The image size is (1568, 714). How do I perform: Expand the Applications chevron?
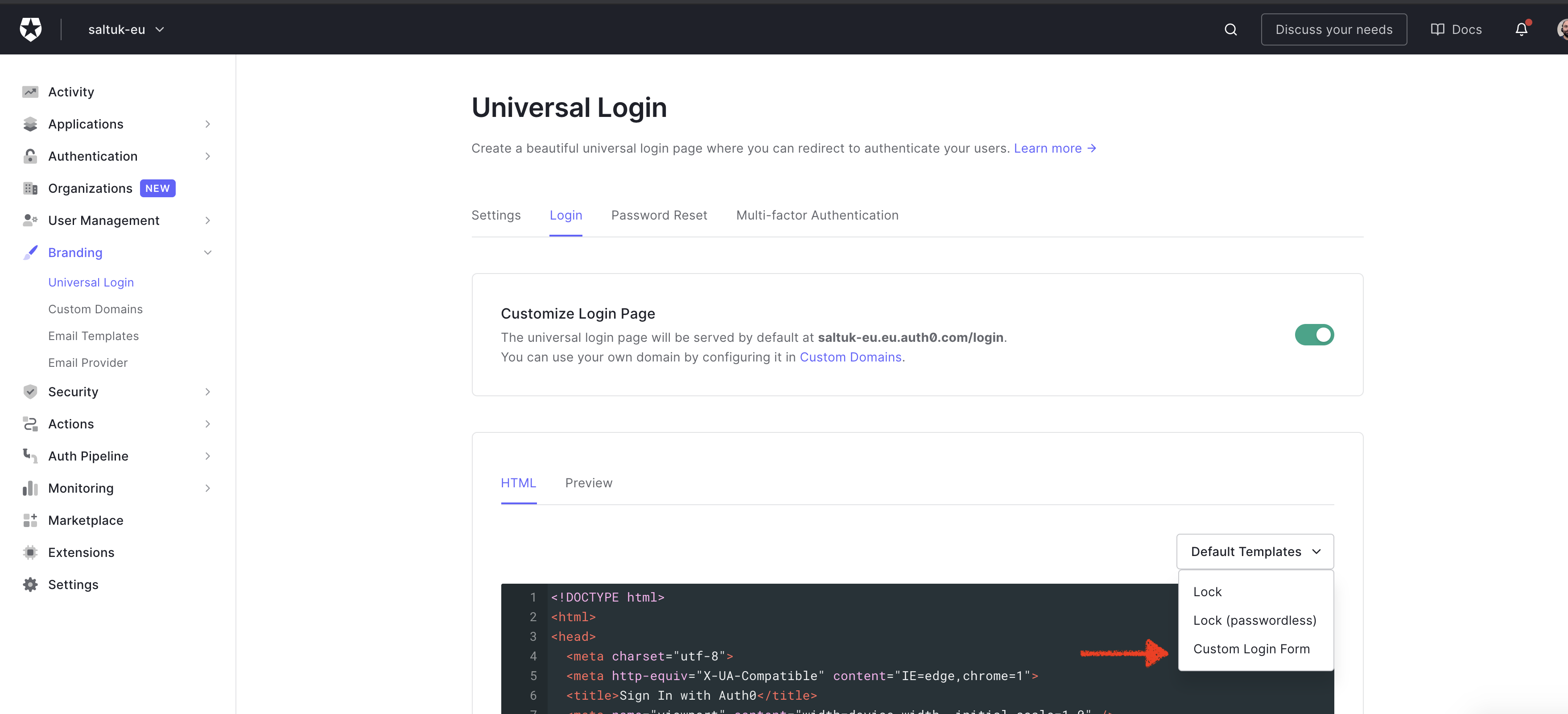tap(207, 124)
